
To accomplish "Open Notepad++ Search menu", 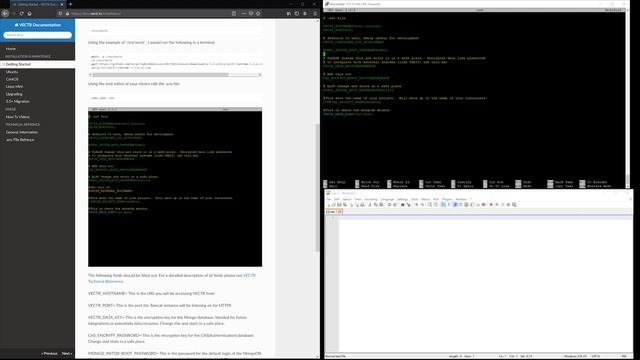I will (347, 199).
